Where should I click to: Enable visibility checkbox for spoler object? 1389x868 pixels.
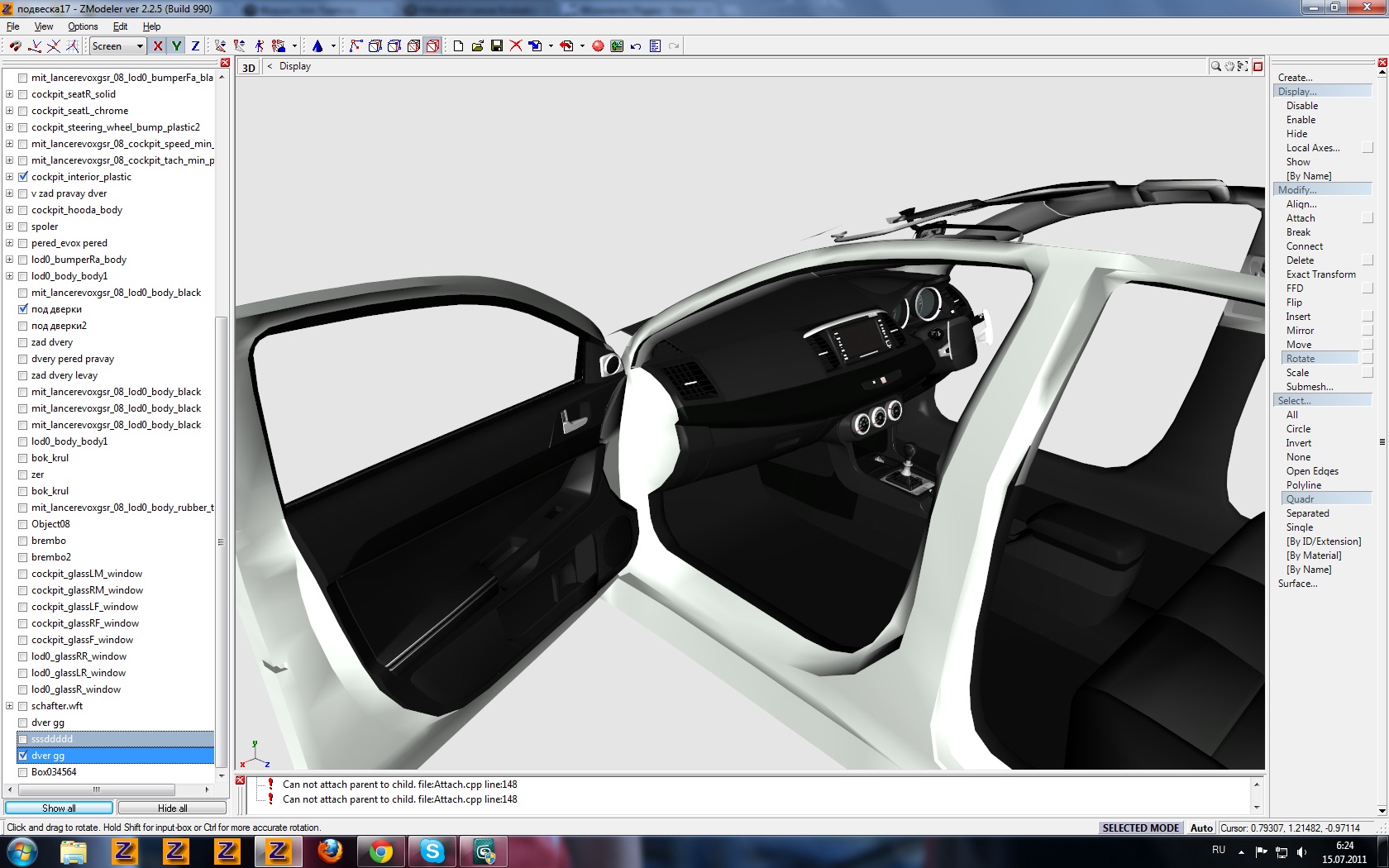coord(23,227)
